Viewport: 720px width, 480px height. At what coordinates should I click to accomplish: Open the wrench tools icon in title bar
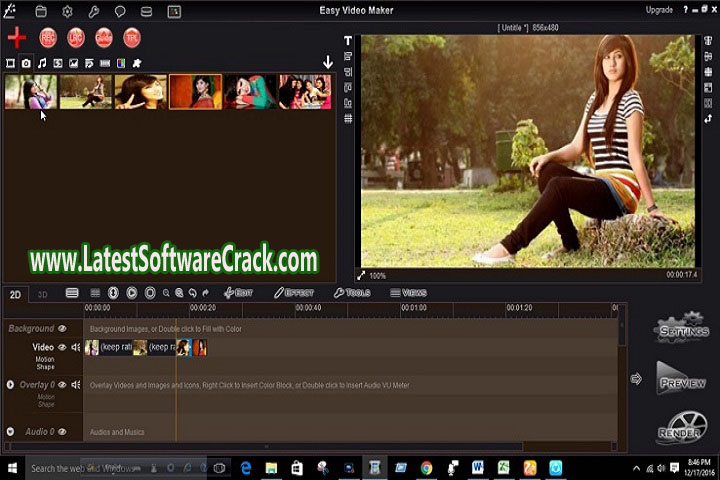(x=94, y=12)
